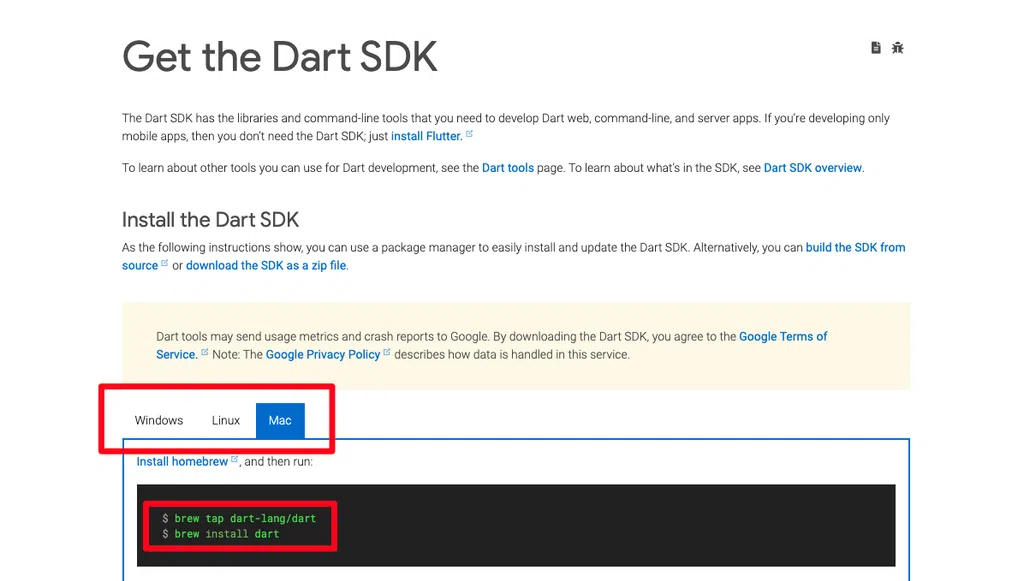Click external-link icon after install Flutter

[x=469, y=134]
